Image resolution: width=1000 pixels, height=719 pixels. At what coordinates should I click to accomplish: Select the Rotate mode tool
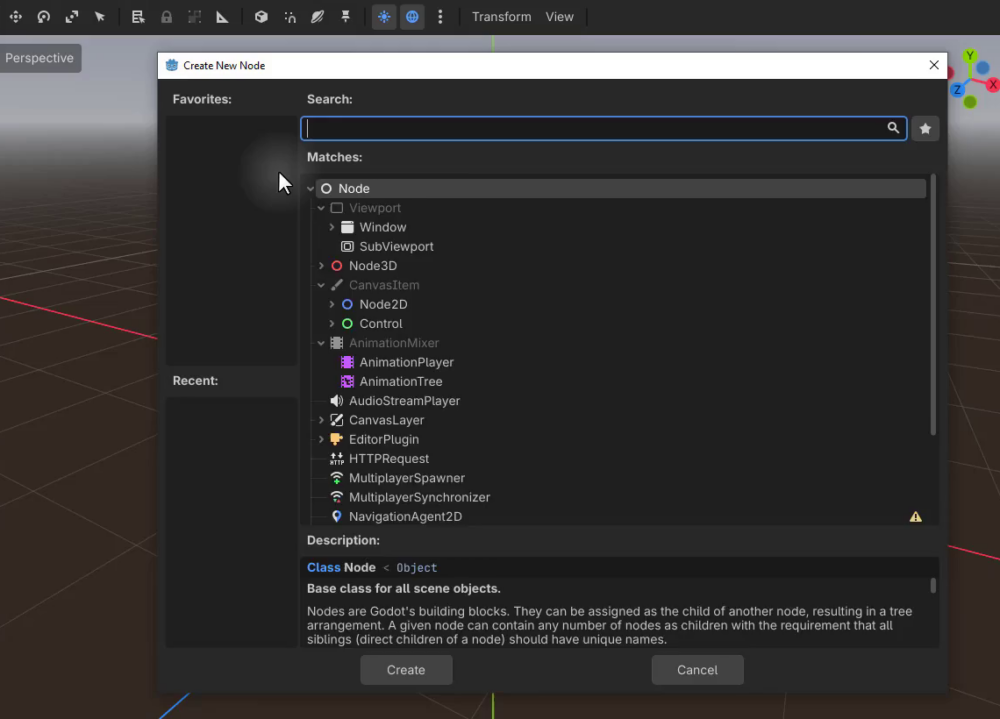(43, 17)
